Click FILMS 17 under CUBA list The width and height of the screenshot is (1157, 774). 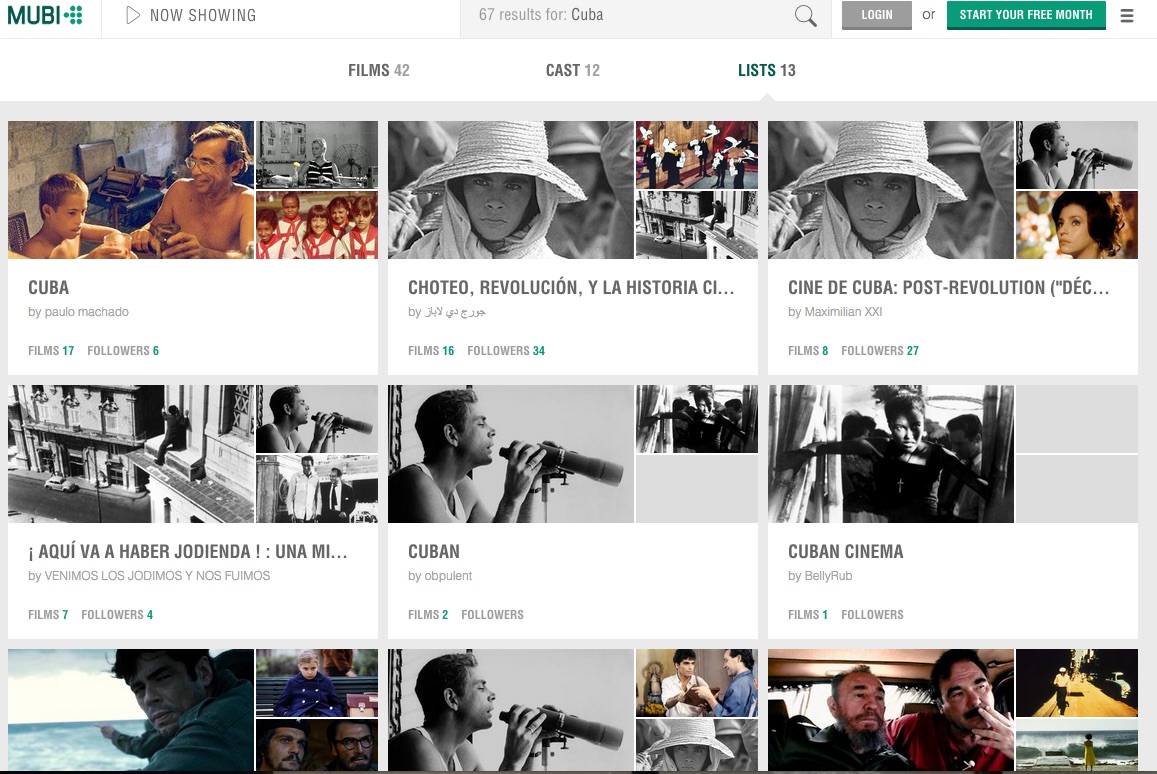51,350
